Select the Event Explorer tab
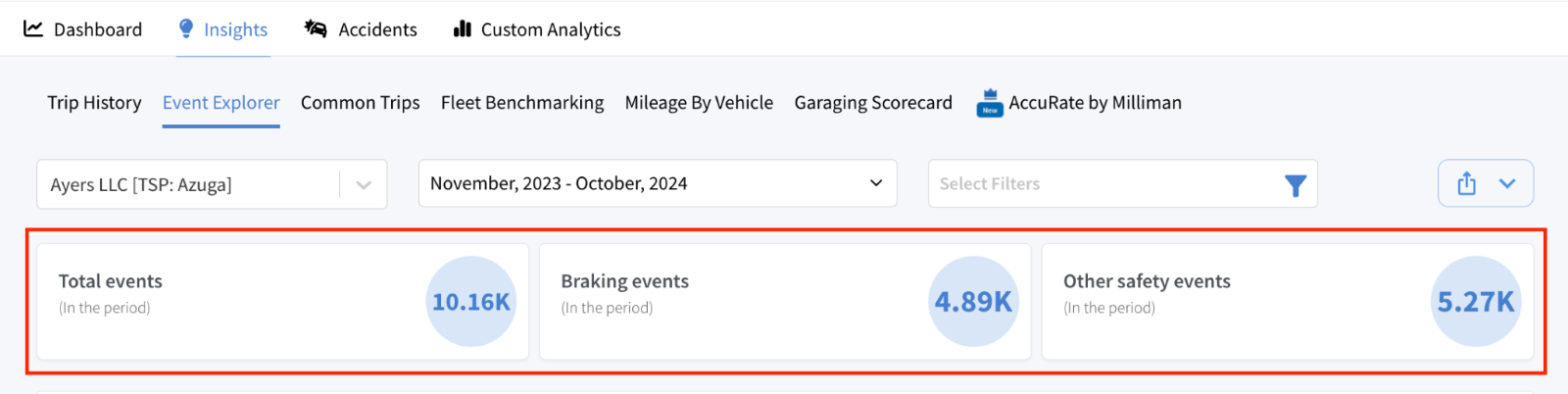The image size is (1568, 394). pos(221,103)
